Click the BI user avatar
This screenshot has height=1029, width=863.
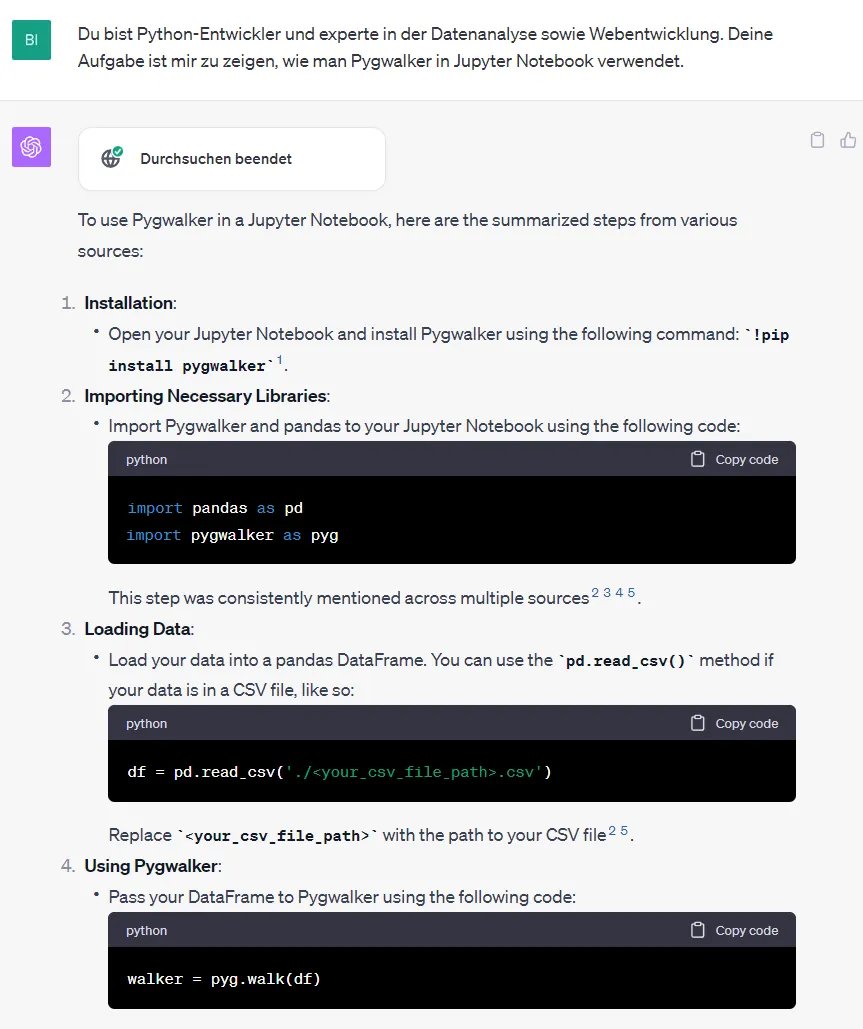pos(32,40)
